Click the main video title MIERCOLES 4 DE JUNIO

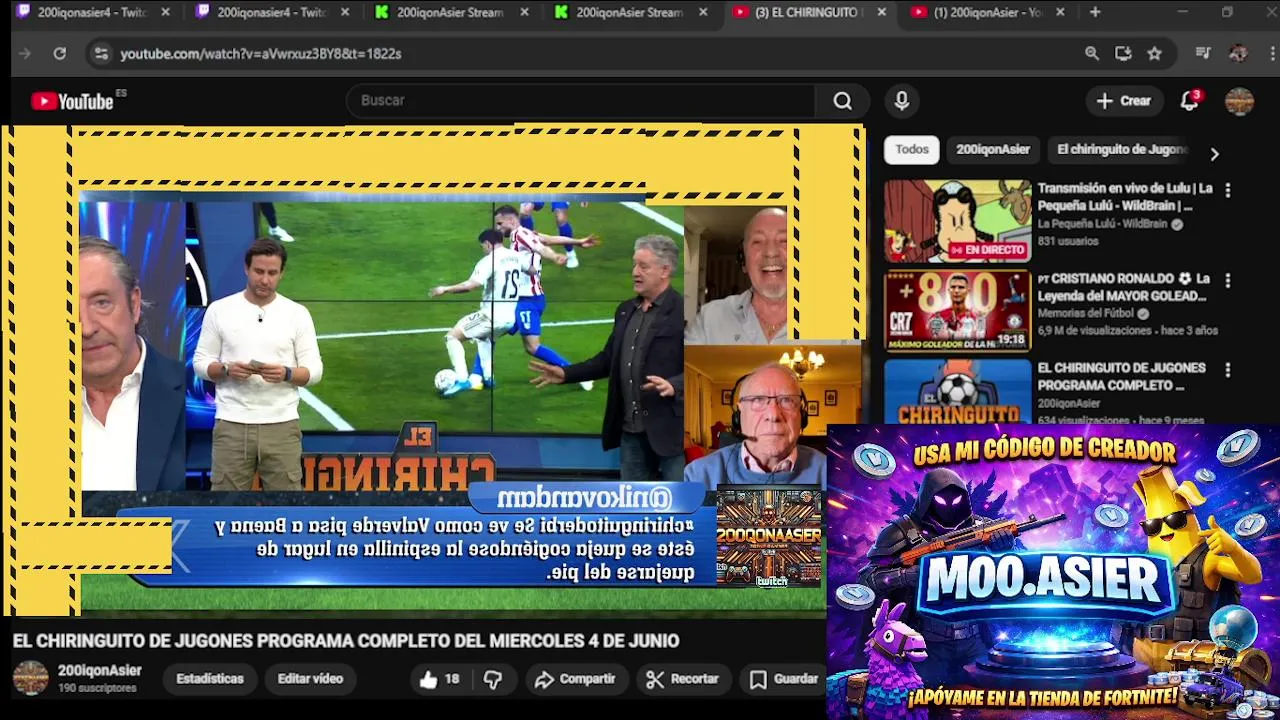346,641
